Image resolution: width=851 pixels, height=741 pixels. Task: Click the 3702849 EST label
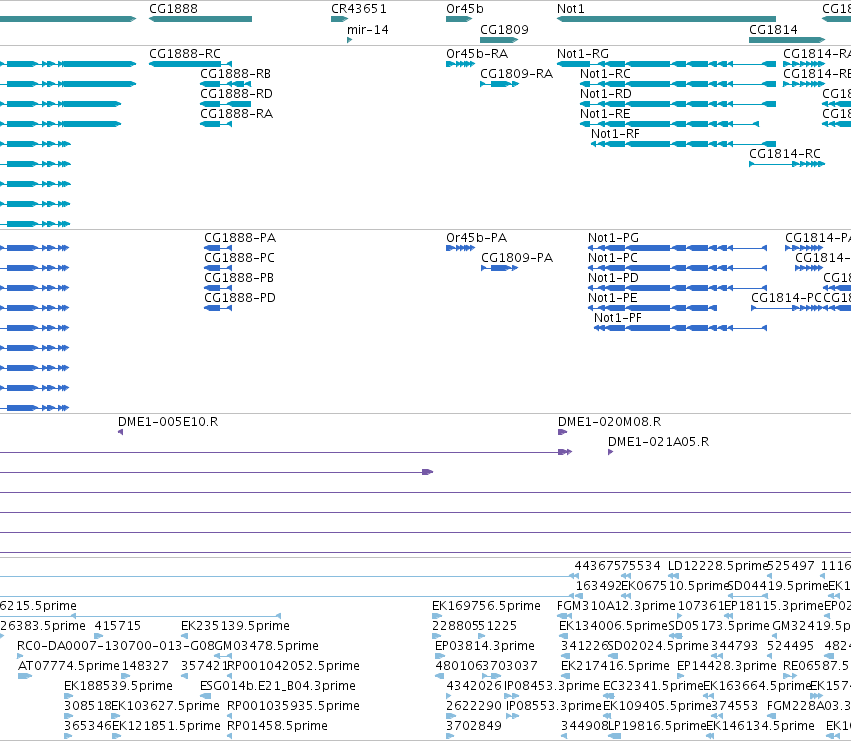tap(474, 726)
